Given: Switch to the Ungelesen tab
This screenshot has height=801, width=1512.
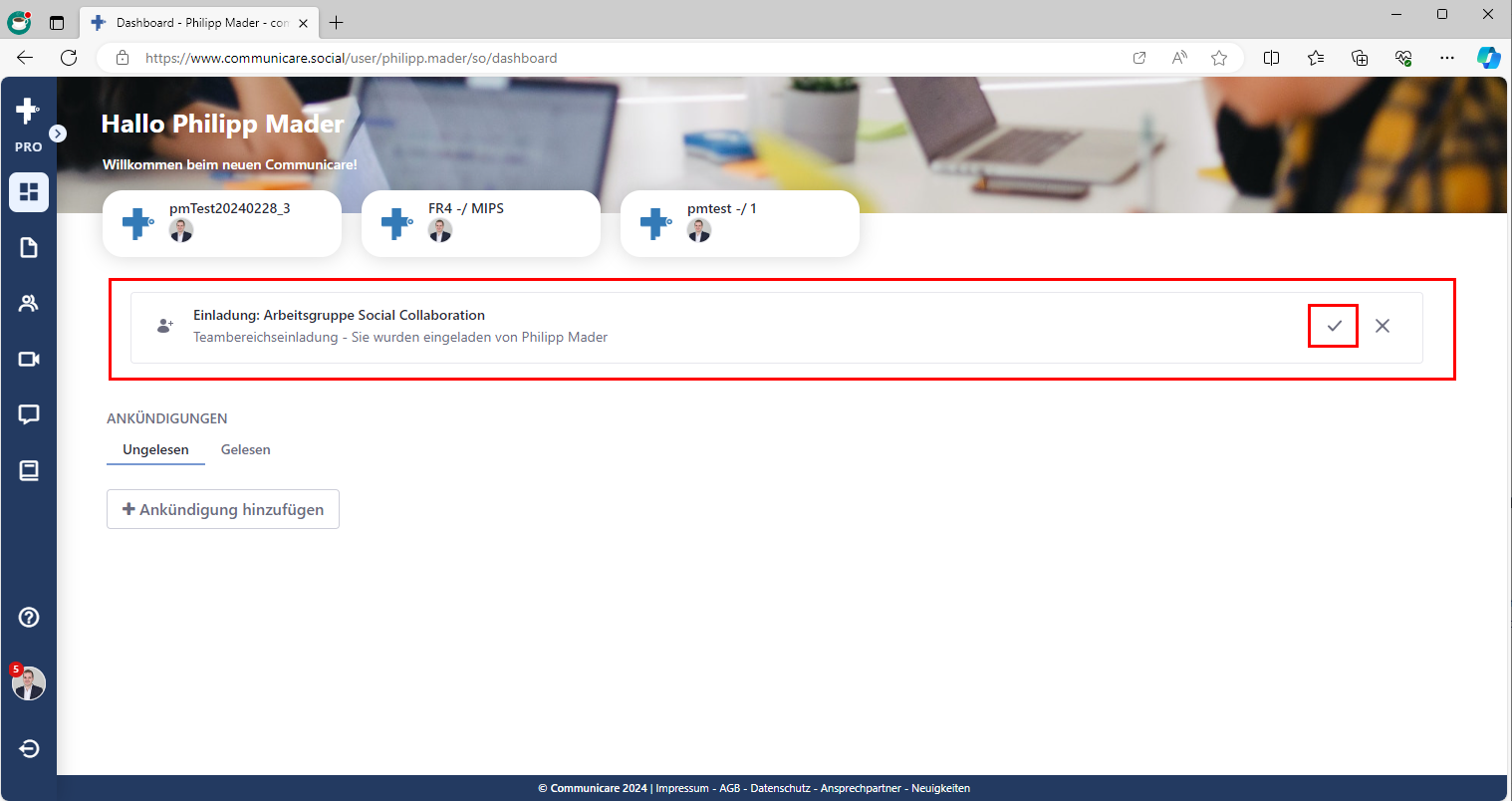Looking at the screenshot, I should tap(155, 450).
